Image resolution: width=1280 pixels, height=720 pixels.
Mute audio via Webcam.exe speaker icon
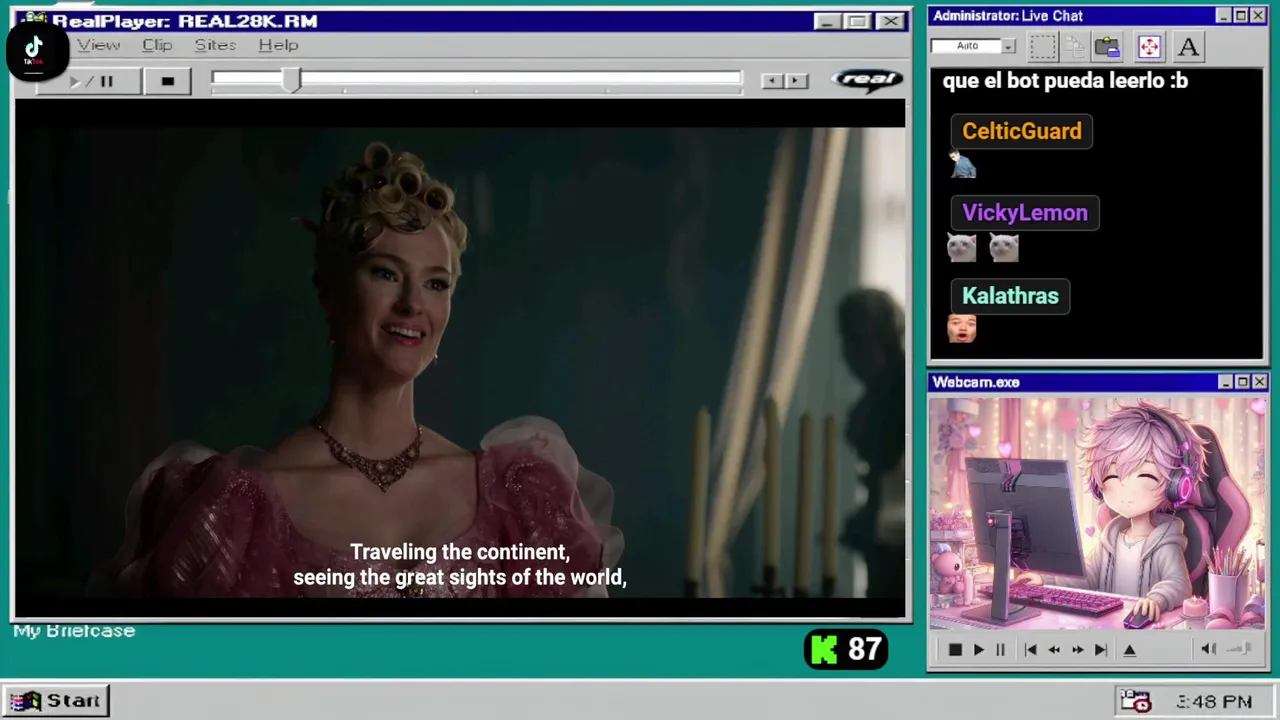pos(1208,649)
